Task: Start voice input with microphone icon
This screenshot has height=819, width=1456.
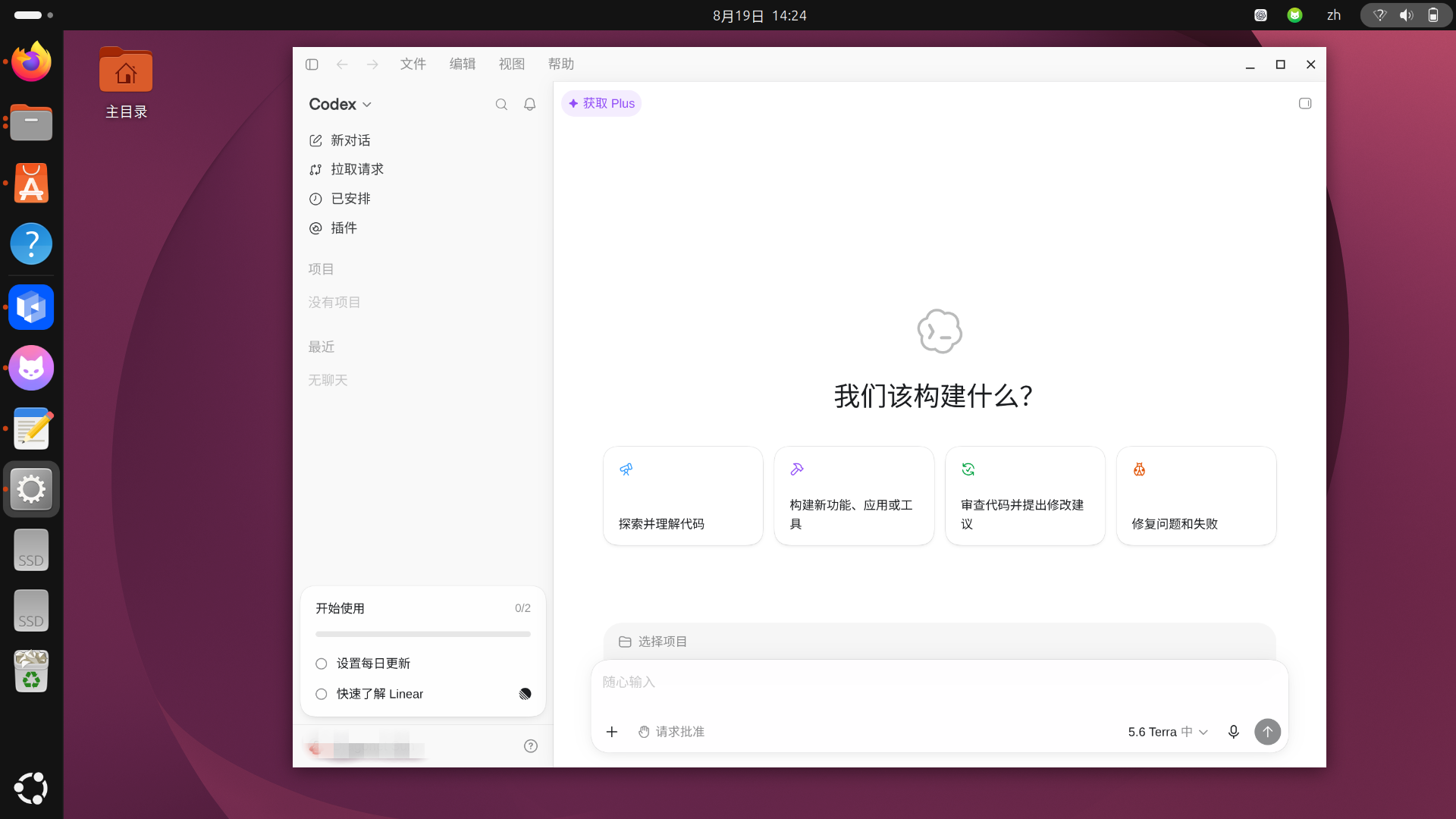Action: (x=1234, y=732)
